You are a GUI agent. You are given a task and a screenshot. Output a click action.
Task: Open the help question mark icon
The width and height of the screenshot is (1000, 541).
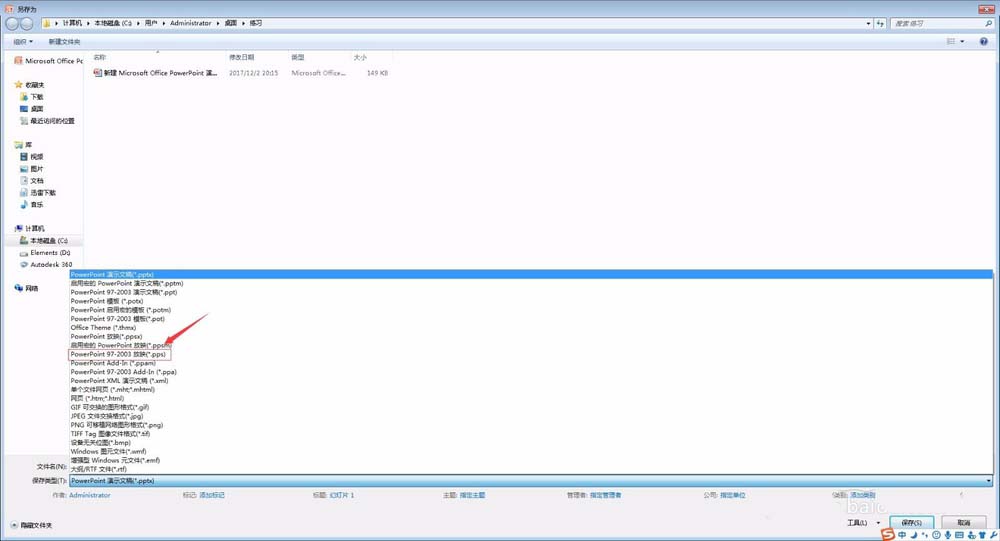pos(983,41)
